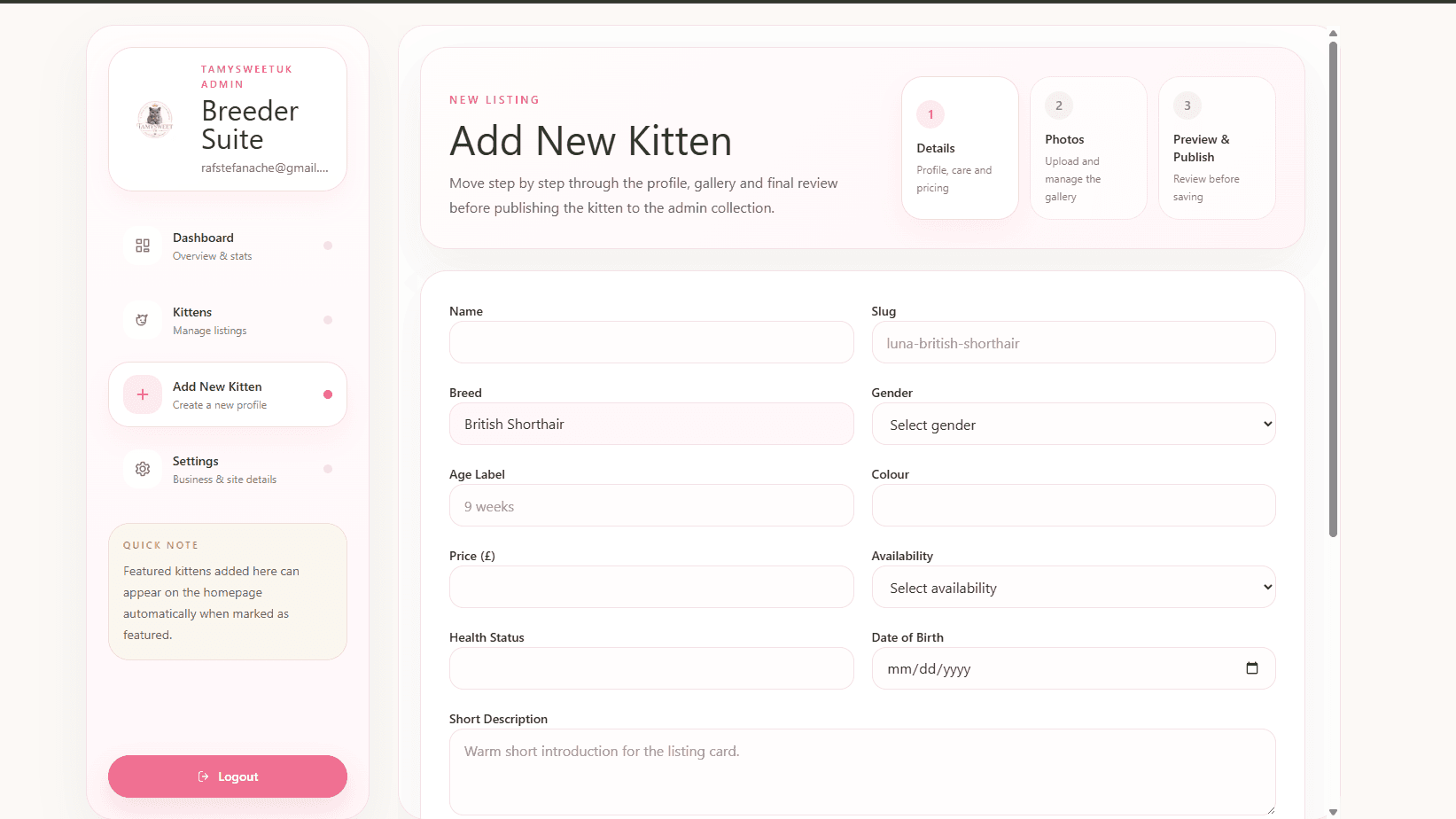Focus the Name input field
The image size is (1456, 819).
[651, 342]
